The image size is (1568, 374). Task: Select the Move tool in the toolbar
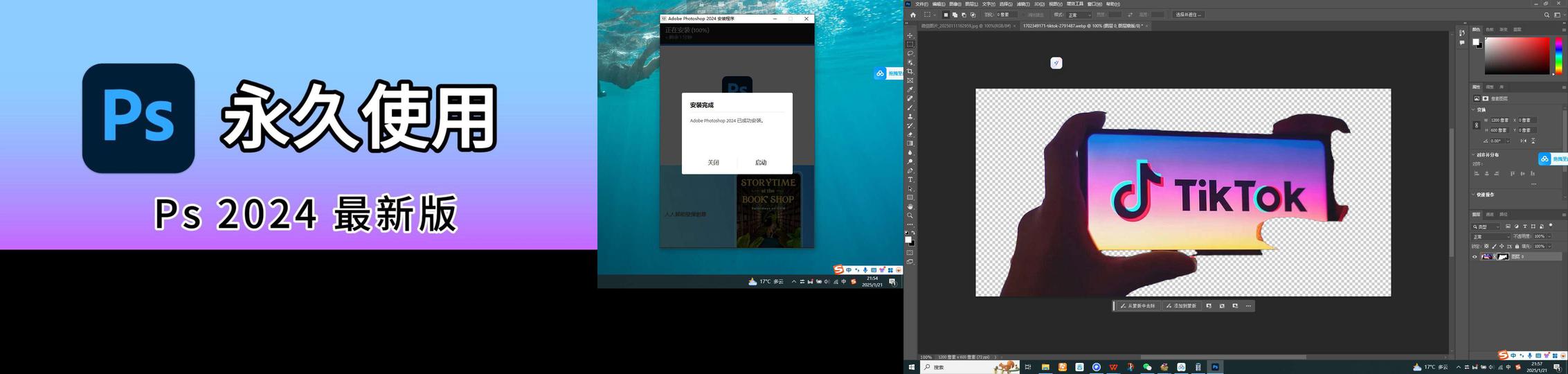(910, 35)
